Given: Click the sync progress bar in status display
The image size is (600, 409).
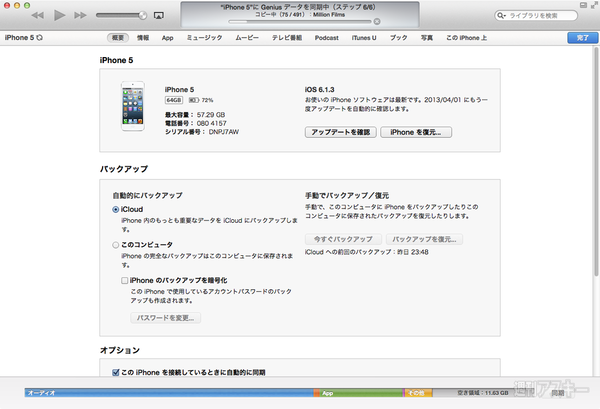Looking at the screenshot, I should pos(300,22).
